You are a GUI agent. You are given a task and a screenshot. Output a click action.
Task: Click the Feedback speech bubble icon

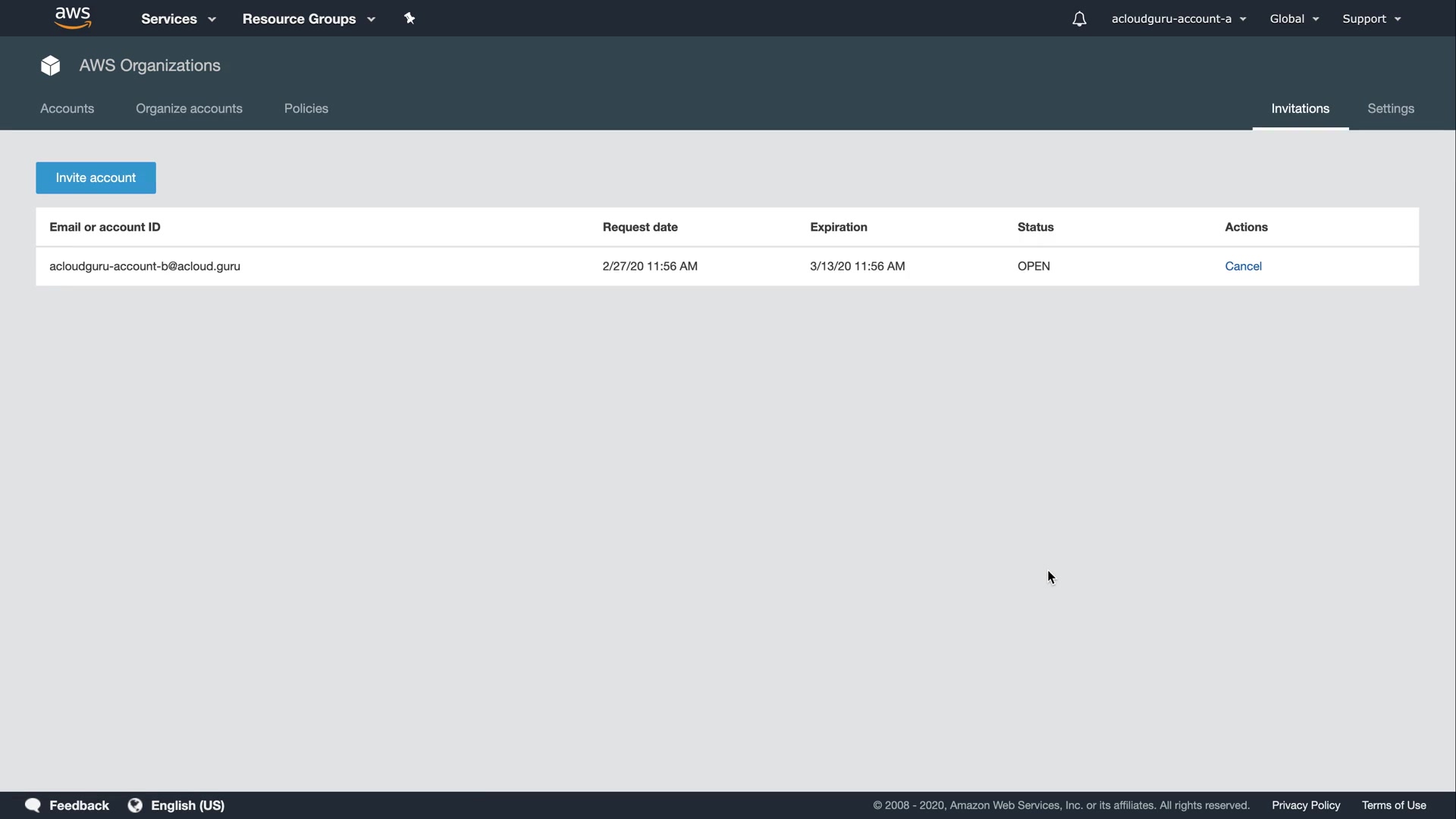tap(33, 805)
